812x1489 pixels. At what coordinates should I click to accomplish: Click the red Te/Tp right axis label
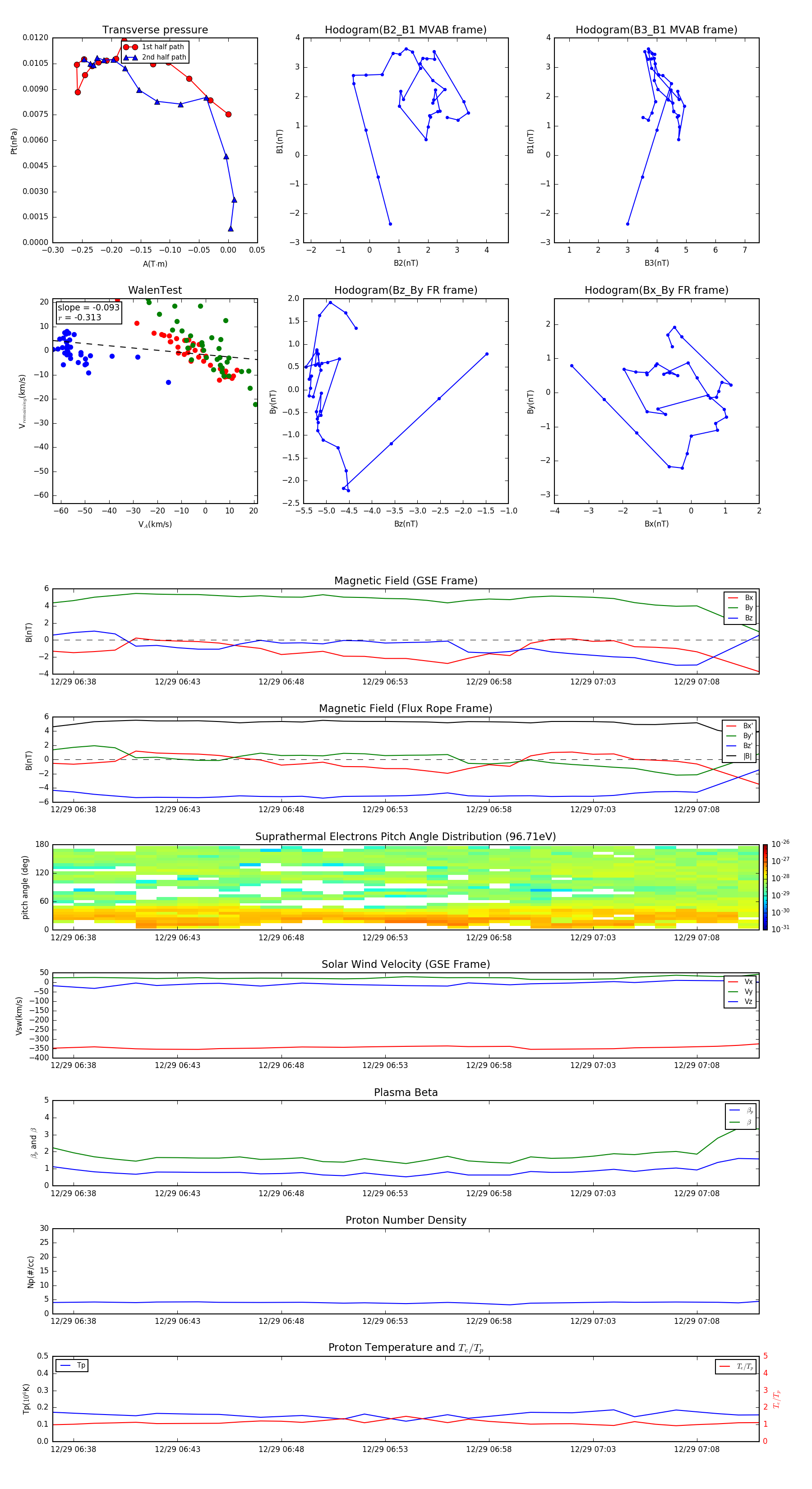click(x=777, y=1399)
